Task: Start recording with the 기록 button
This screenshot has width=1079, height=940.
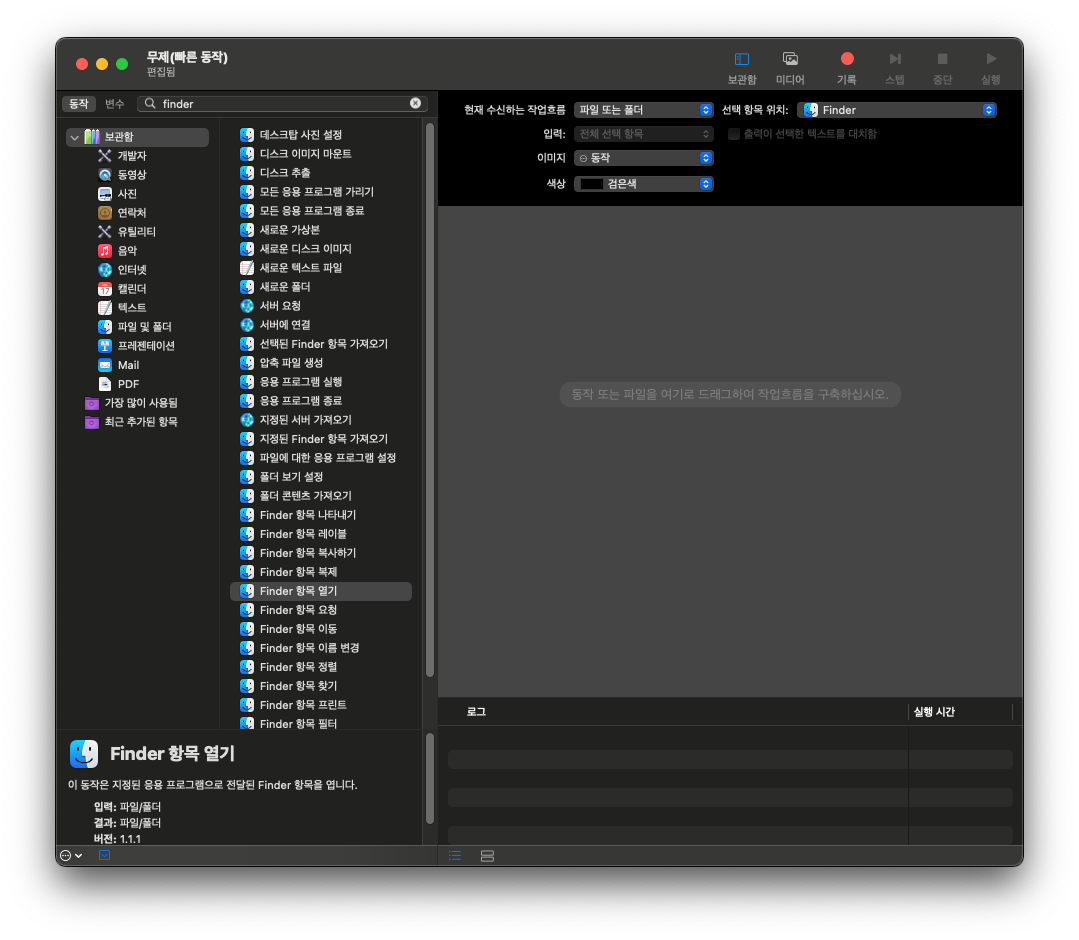Action: pyautogui.click(x=846, y=68)
